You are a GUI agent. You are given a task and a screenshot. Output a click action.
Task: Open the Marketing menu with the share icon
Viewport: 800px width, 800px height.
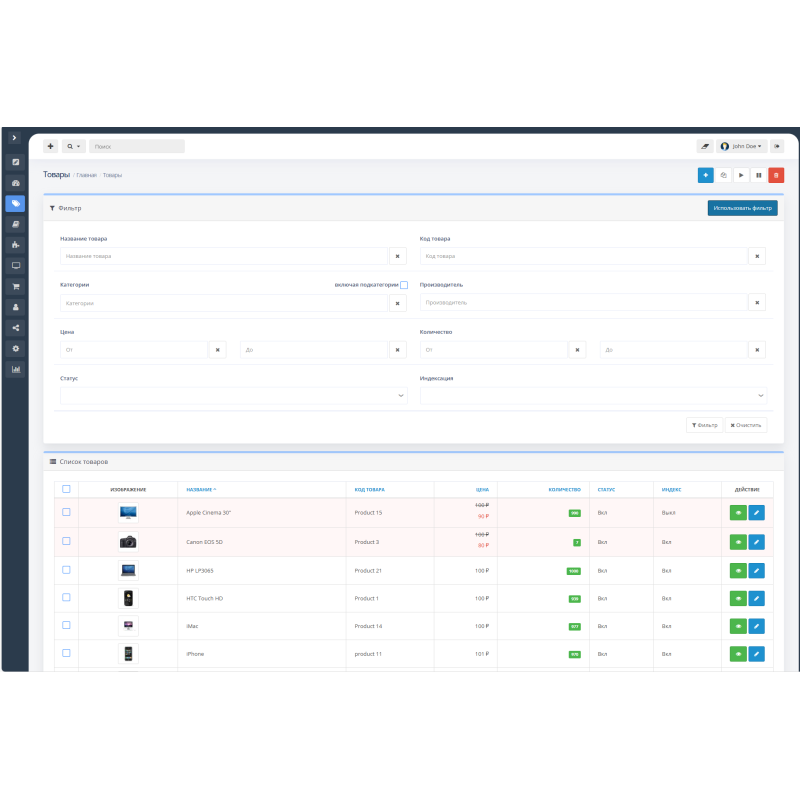(x=14, y=327)
